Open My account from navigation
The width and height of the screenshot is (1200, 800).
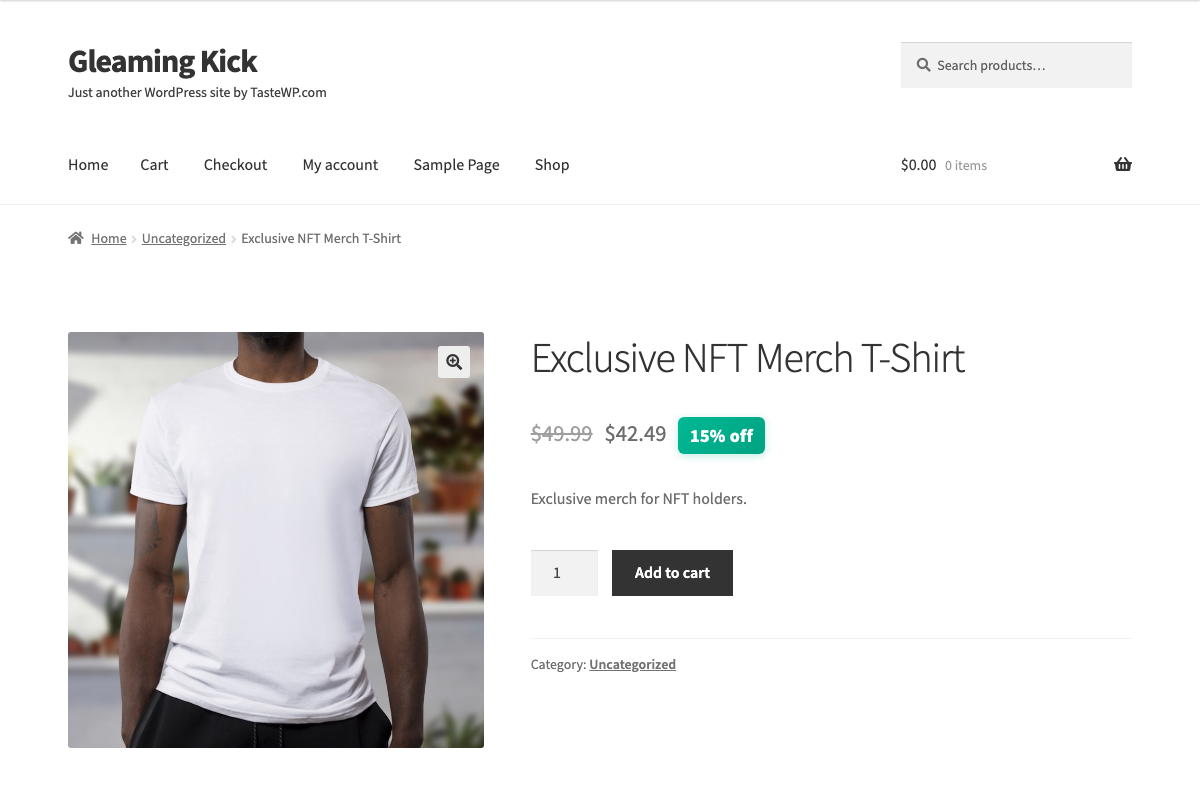click(x=340, y=165)
